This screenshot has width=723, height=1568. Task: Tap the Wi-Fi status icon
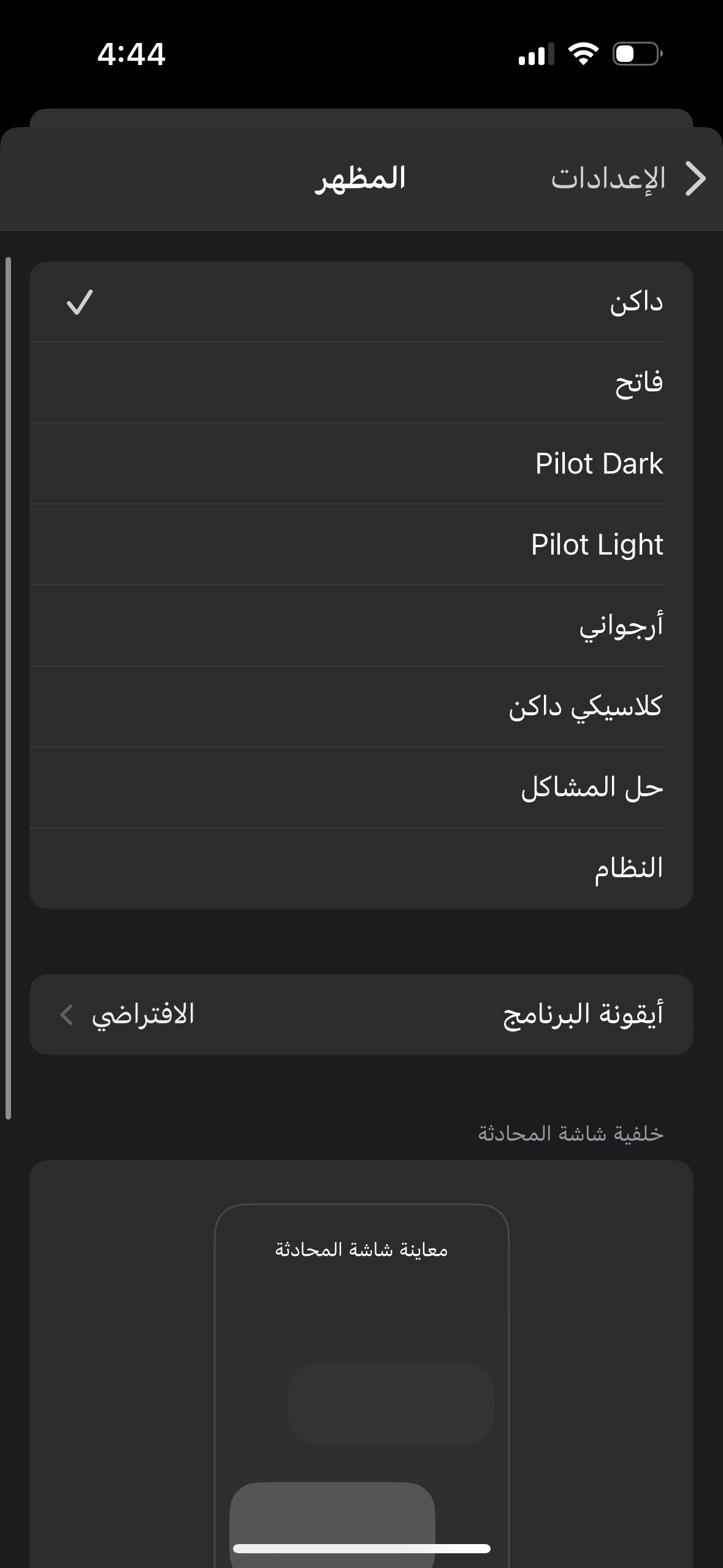coord(583,54)
